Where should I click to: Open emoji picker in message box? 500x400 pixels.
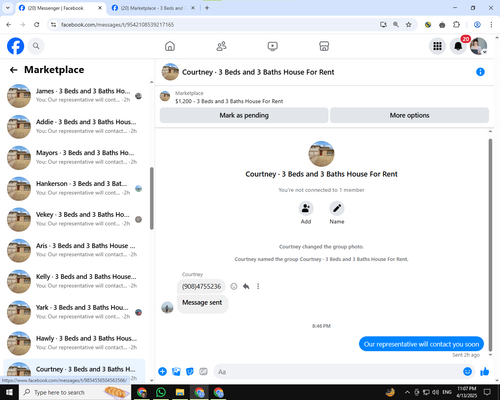pyautogui.click(x=467, y=371)
